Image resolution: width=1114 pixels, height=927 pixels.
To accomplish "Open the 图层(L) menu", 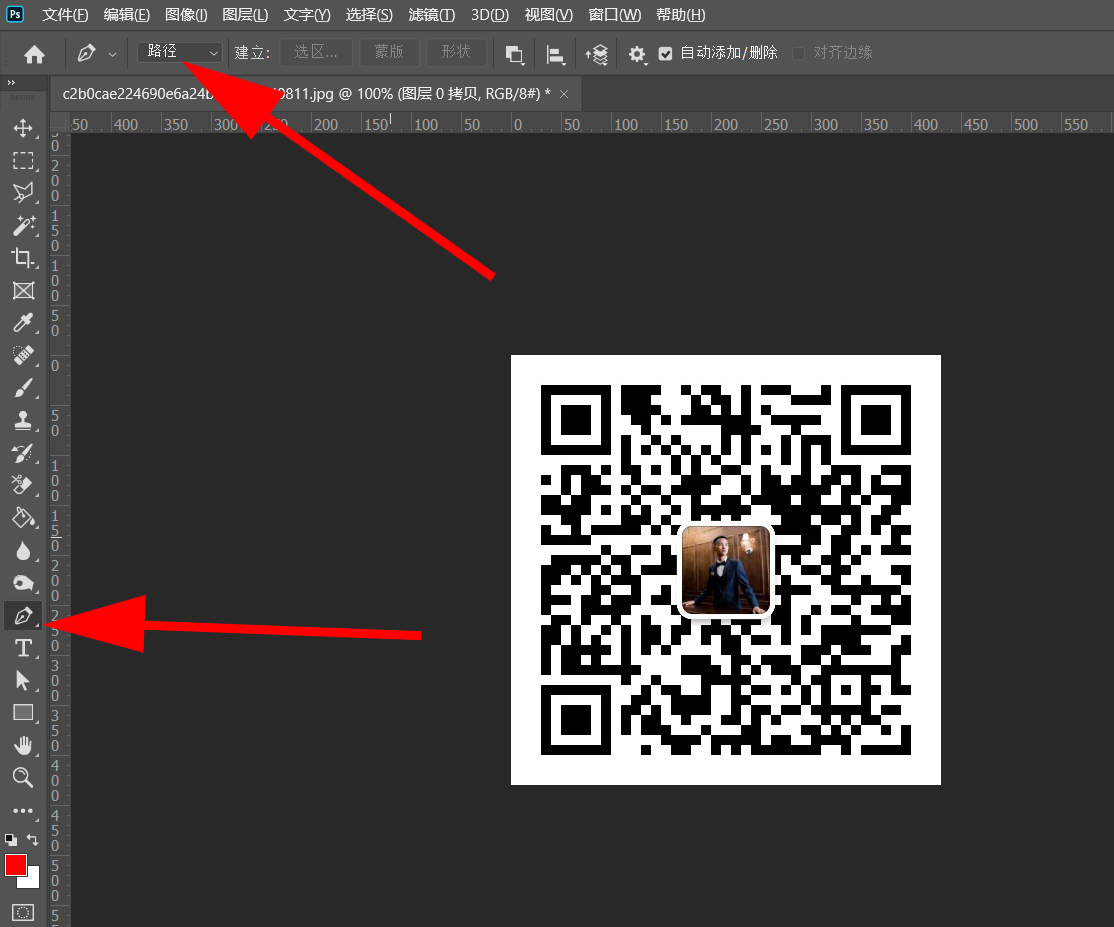I will pyautogui.click(x=244, y=15).
